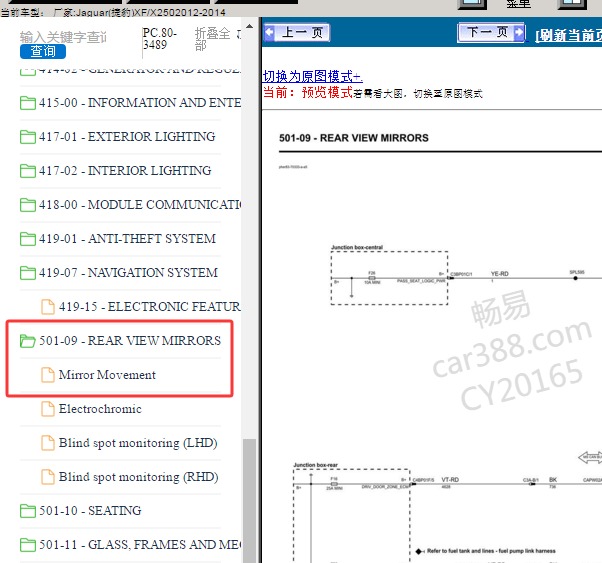Expand 419-01 - ANTI-THEFT SYSTEM tree item
The width and height of the screenshot is (602, 563).
click(127, 239)
